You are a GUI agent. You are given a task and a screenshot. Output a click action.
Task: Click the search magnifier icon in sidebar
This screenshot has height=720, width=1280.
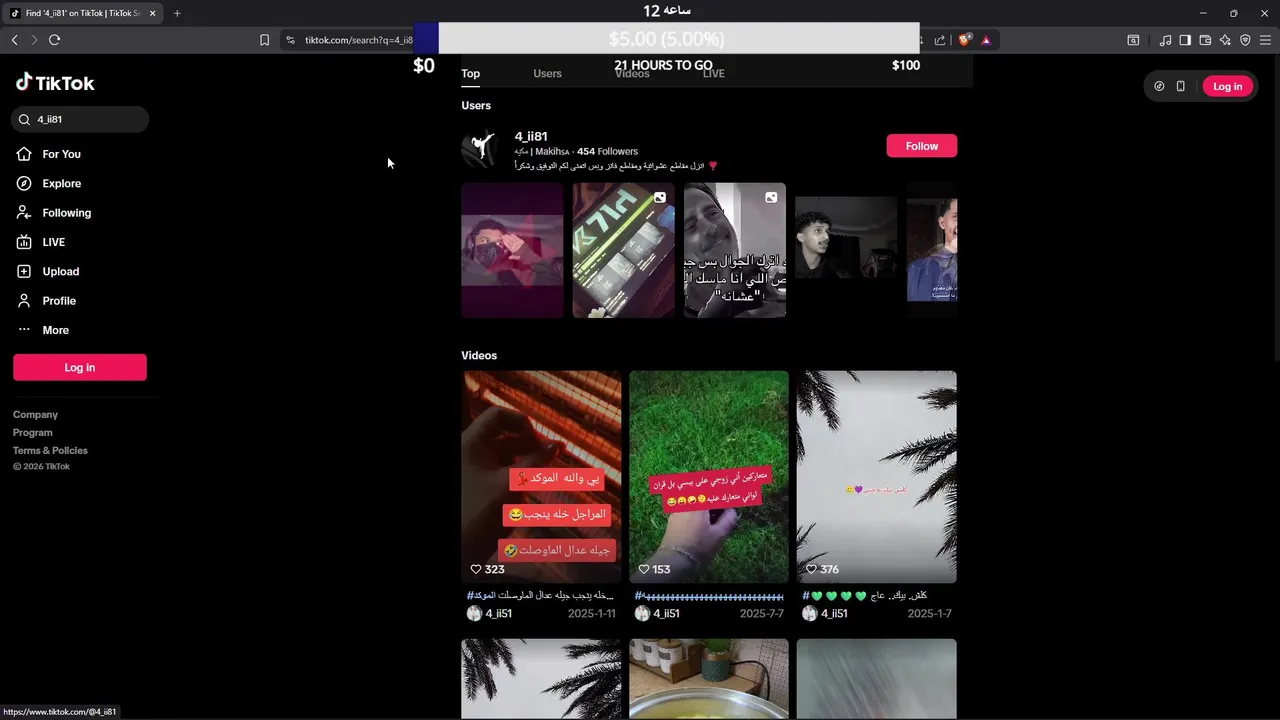tap(25, 119)
